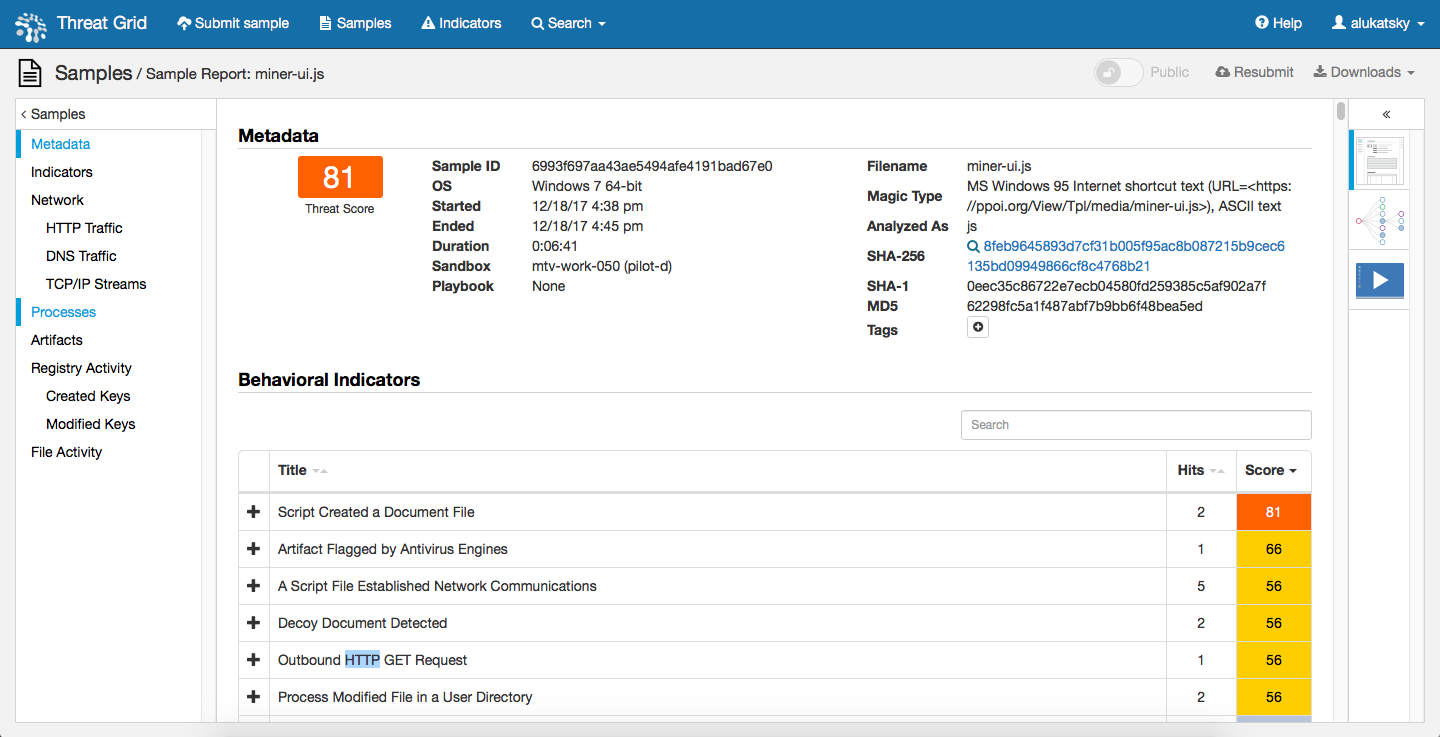The height and width of the screenshot is (737, 1440).
Task: Collapse the right preview panel with the chevrons
Action: coord(1386,114)
